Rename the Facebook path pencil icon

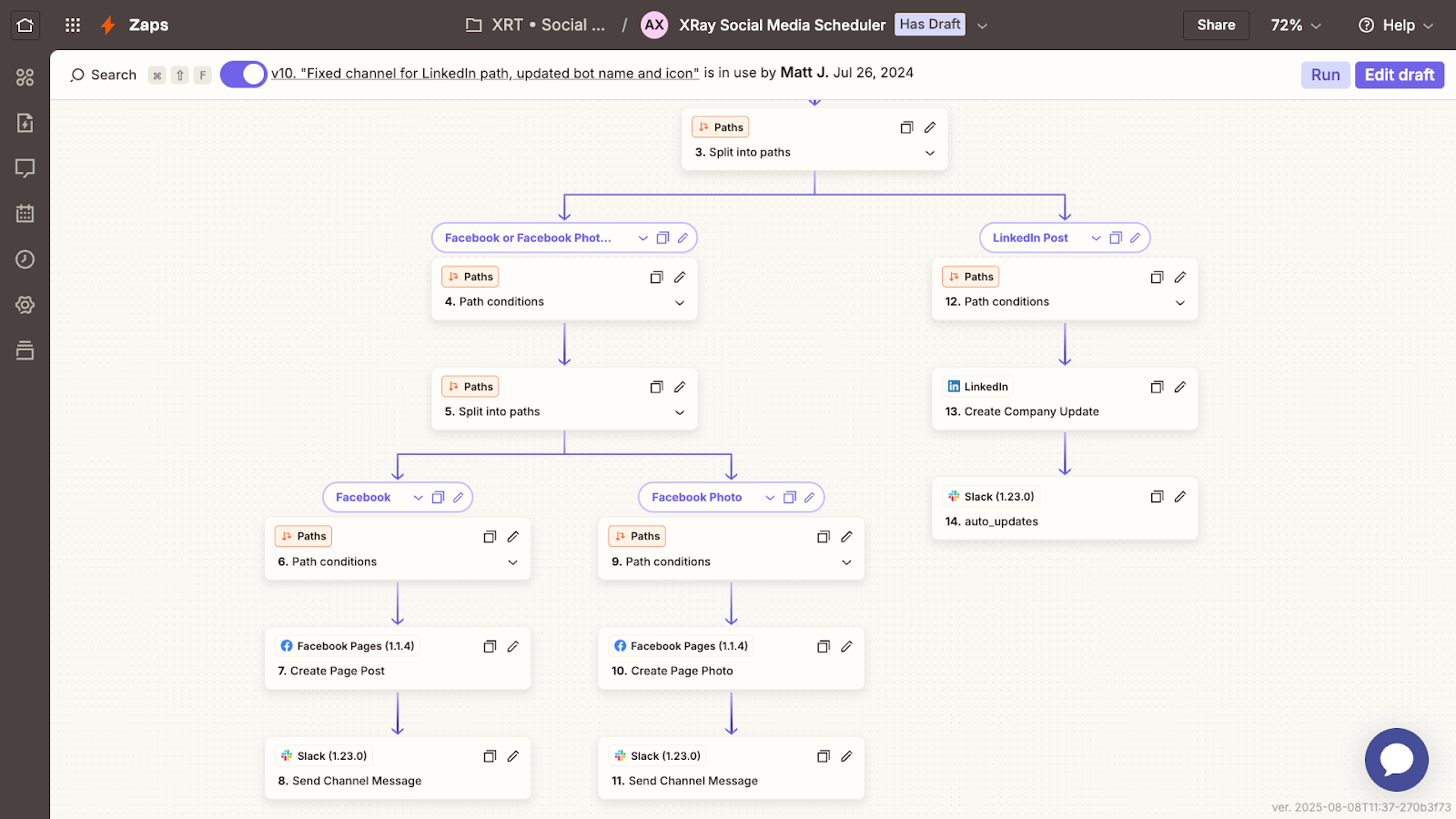point(458,497)
